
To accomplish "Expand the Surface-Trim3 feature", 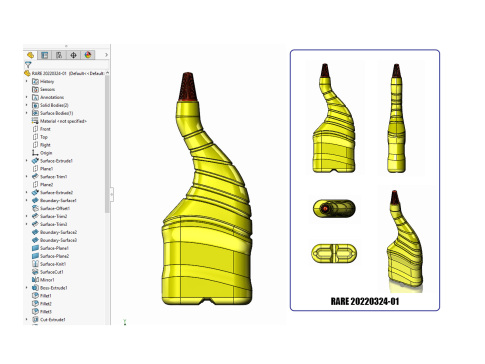I will pos(27,224).
